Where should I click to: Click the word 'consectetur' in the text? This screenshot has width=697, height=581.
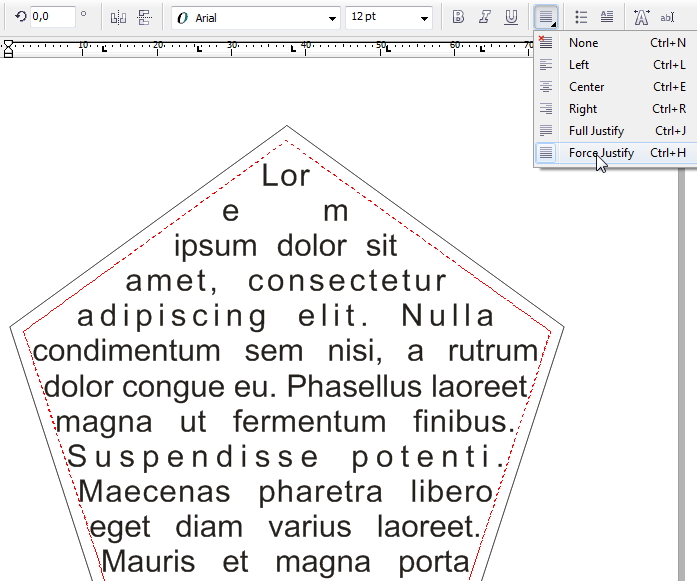(347, 281)
